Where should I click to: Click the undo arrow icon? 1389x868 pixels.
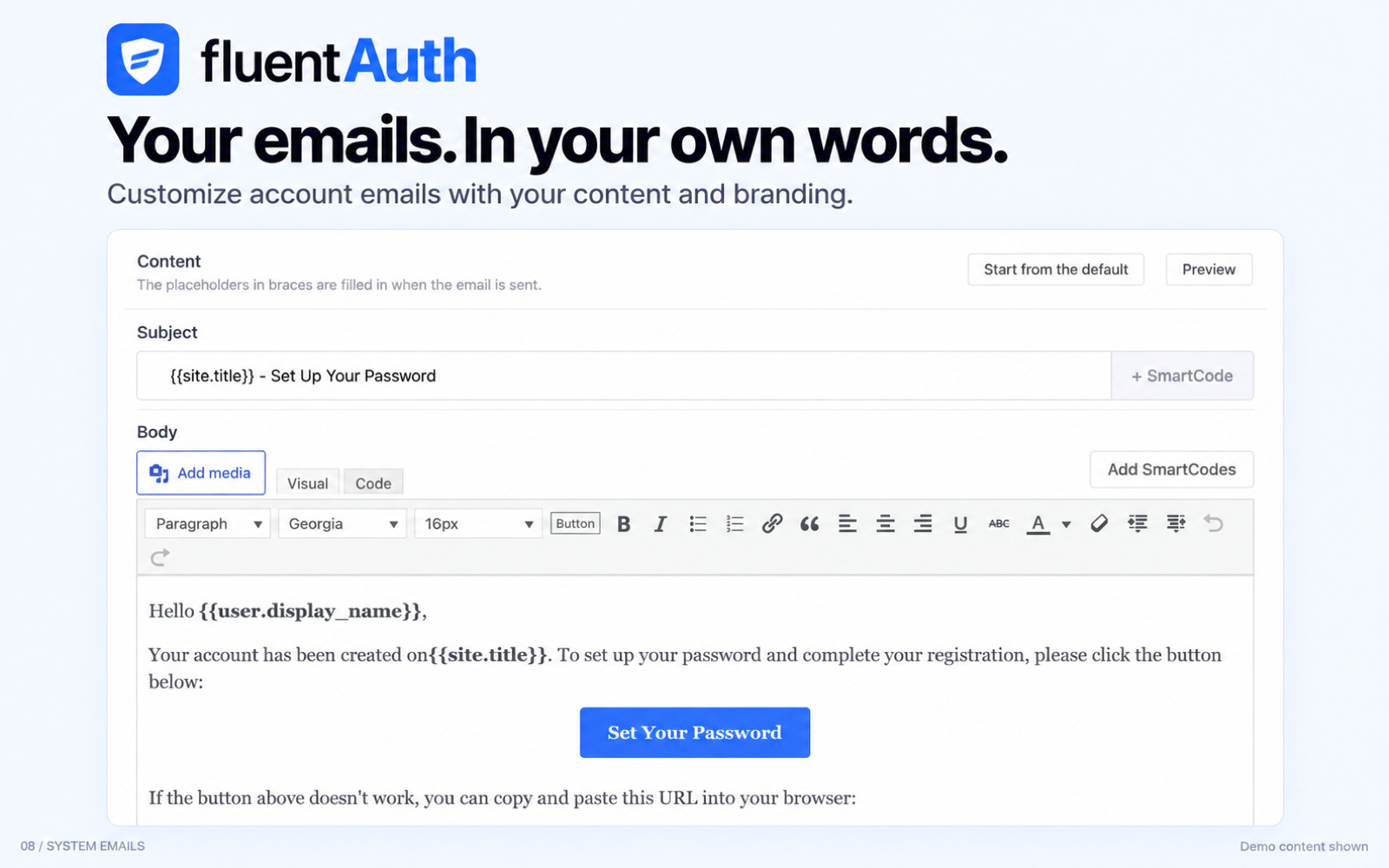pos(1214,523)
